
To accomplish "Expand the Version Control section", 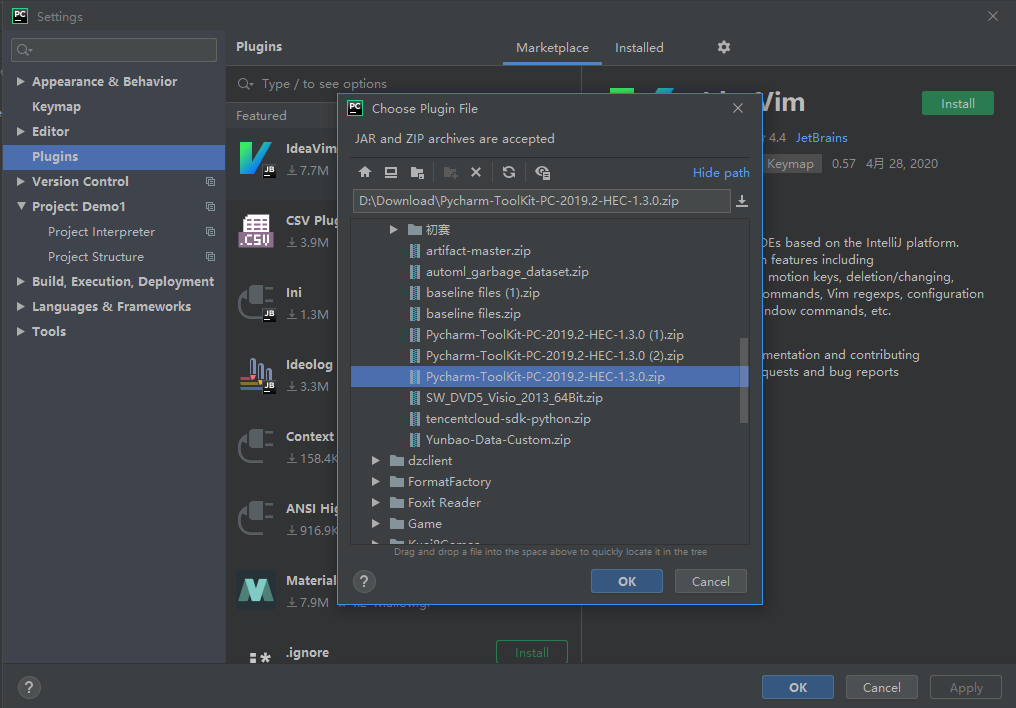I will click(x=21, y=181).
